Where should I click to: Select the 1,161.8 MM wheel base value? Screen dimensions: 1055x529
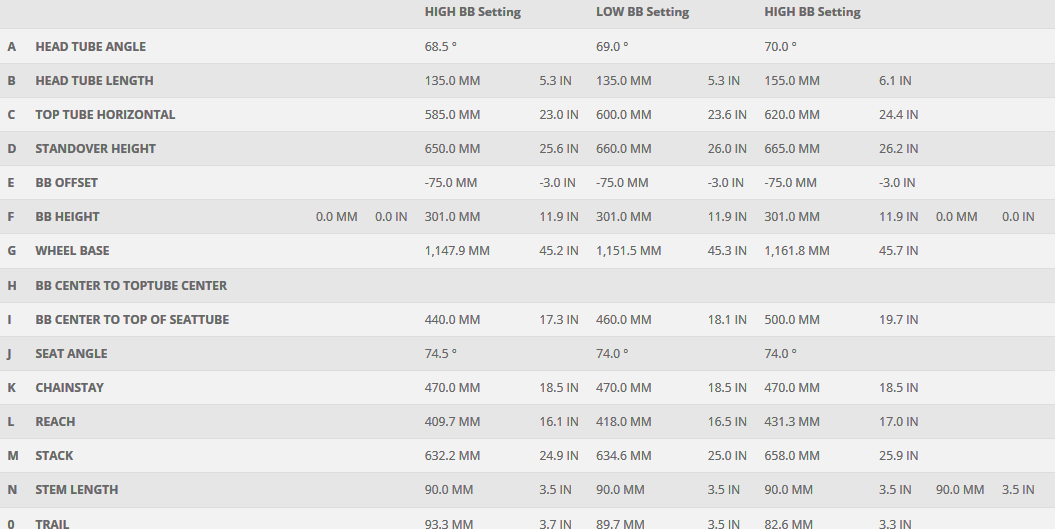point(797,251)
